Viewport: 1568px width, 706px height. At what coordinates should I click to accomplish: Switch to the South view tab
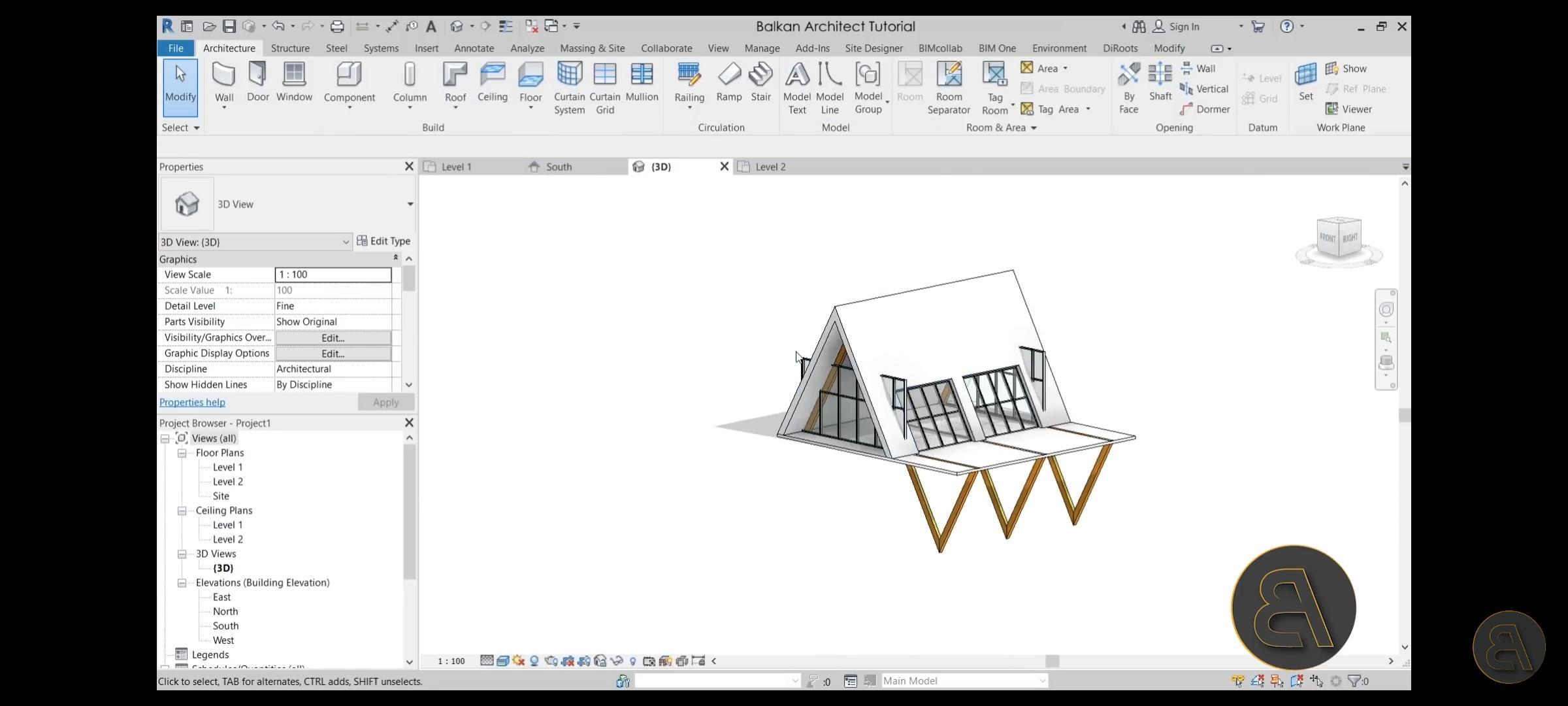559,167
